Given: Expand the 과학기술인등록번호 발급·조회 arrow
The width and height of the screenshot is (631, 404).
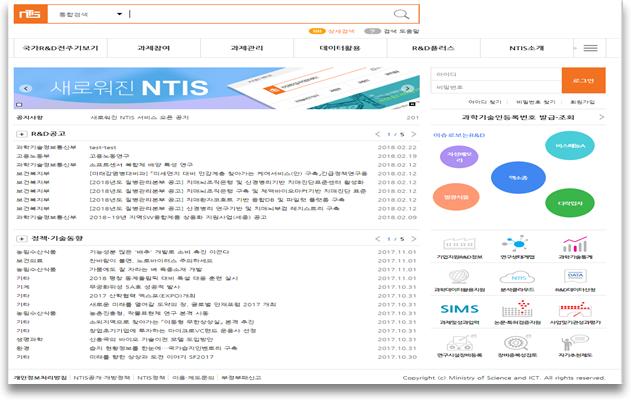Looking at the screenshot, I should coord(601,117).
